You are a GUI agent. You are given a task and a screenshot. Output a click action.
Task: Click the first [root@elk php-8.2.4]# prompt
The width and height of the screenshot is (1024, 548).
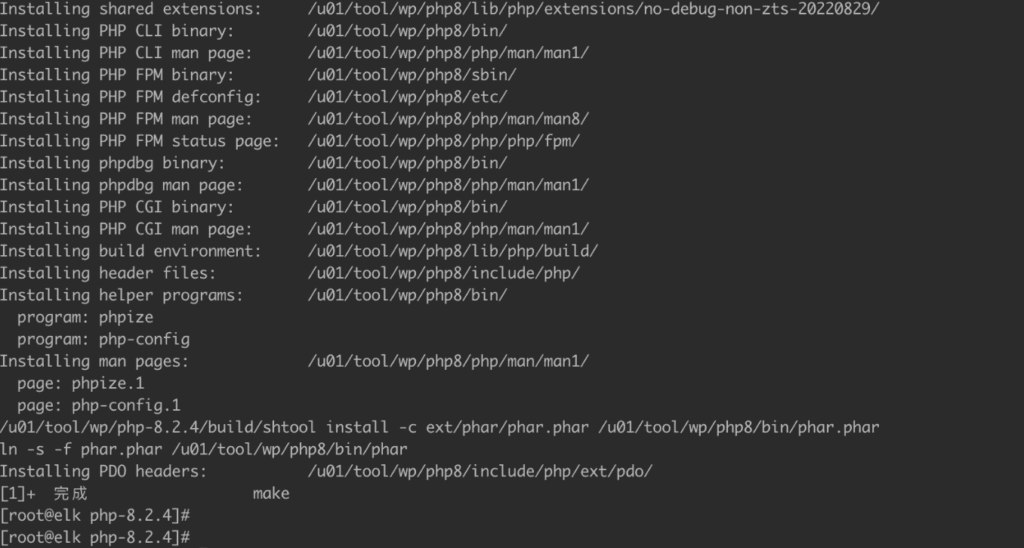[x=95, y=515]
